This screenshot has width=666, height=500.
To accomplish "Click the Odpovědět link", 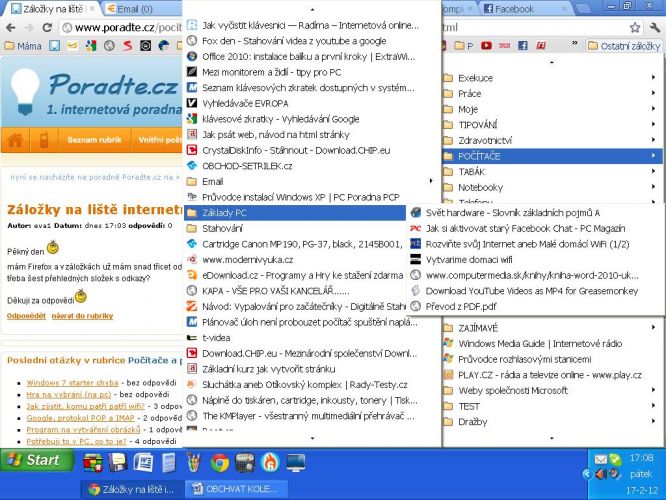I will tap(26, 316).
